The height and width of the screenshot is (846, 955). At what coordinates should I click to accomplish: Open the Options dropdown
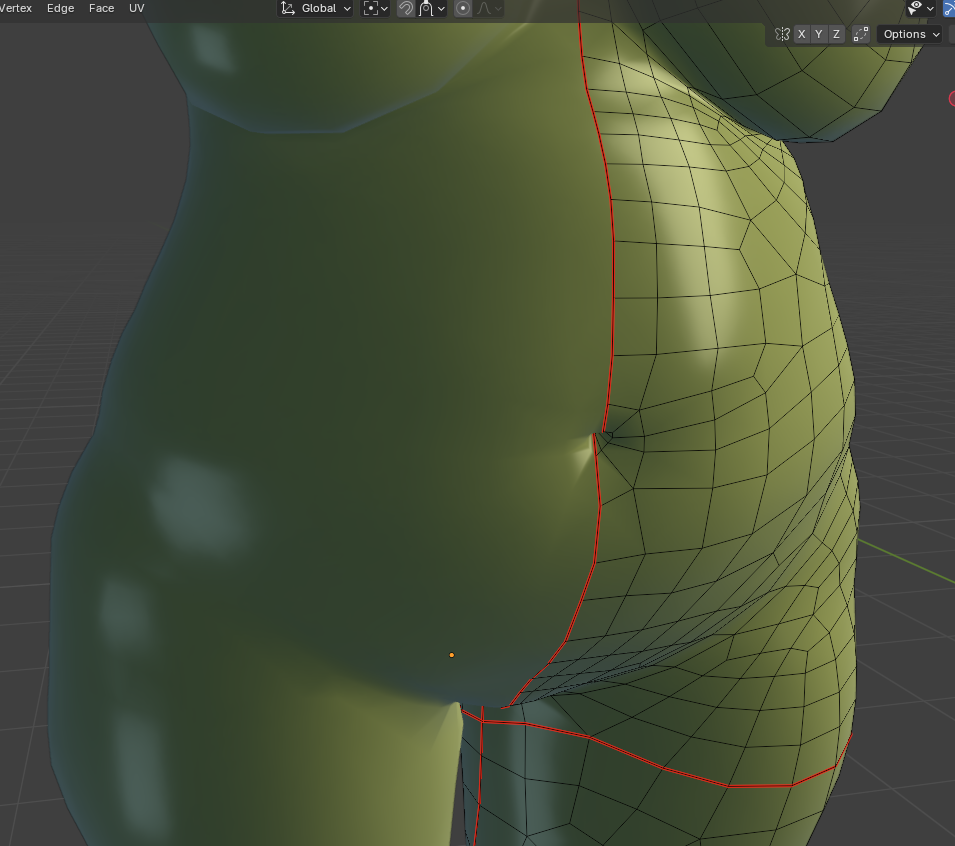click(x=911, y=34)
